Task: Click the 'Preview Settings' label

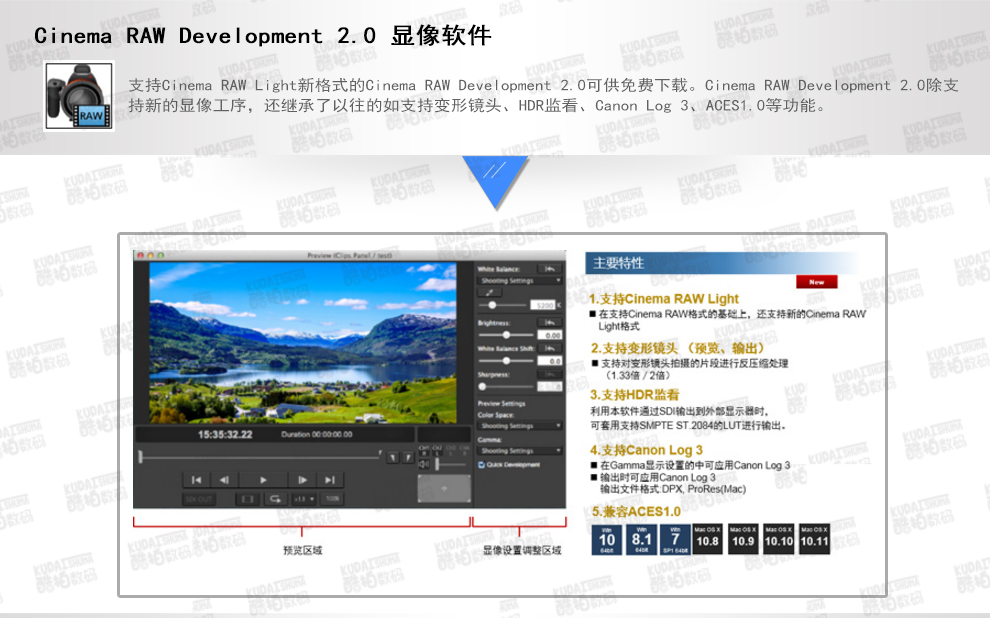Action: [501, 403]
